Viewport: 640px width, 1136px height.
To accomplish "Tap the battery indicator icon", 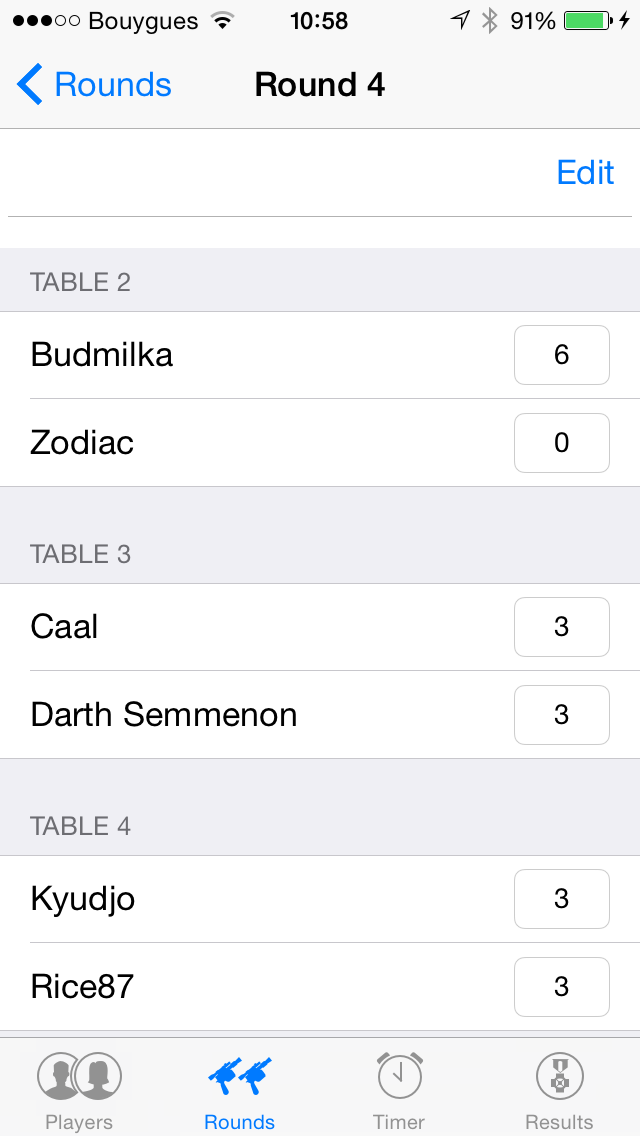I will (588, 21).
